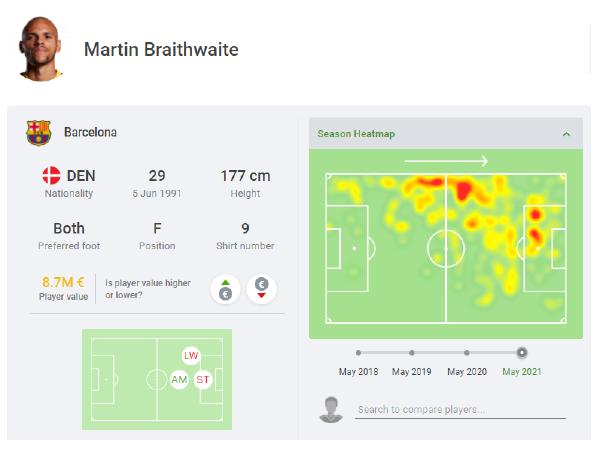Select the LW position marker
Viewport: 600px width, 450px height.
[191, 356]
